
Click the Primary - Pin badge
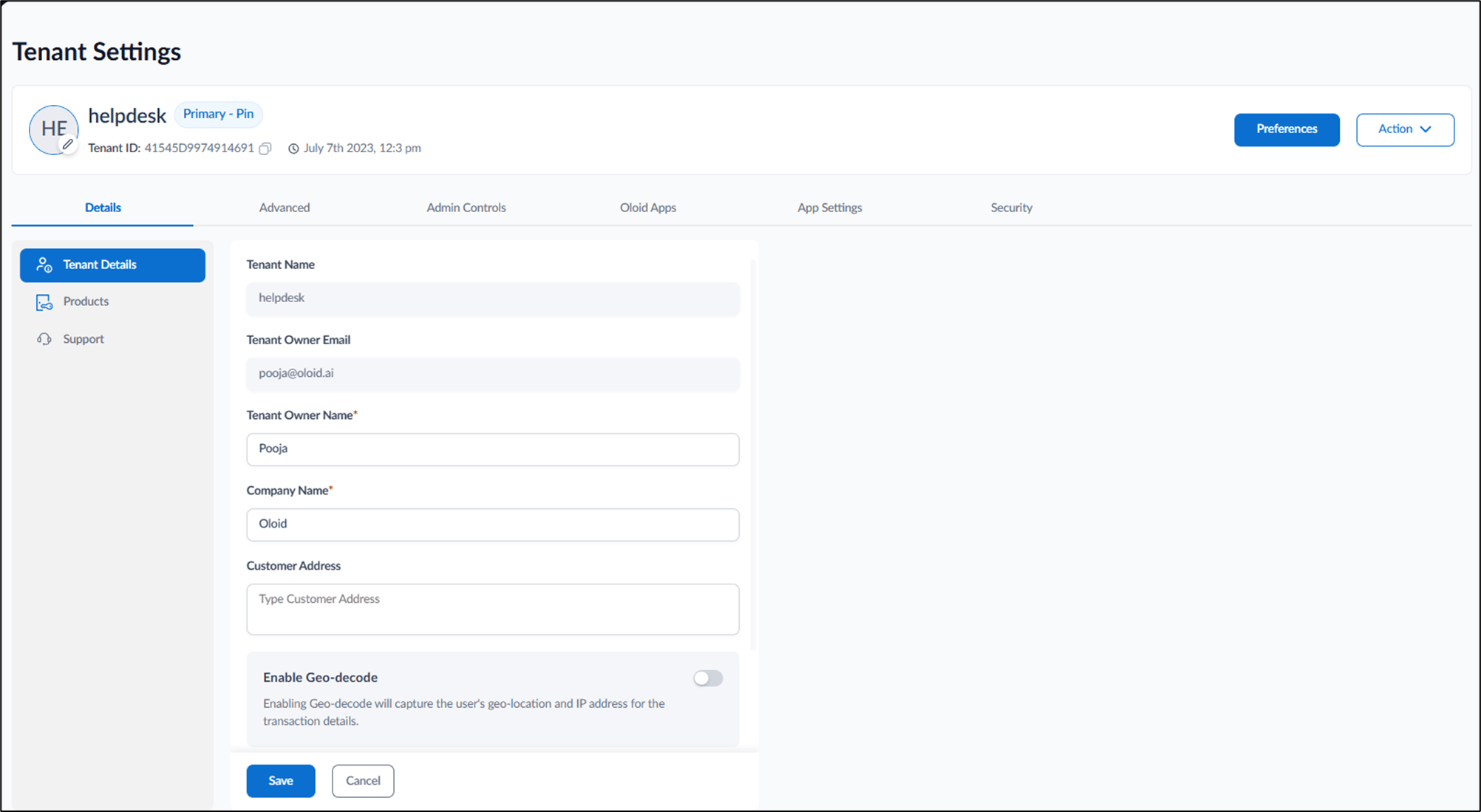click(x=218, y=115)
